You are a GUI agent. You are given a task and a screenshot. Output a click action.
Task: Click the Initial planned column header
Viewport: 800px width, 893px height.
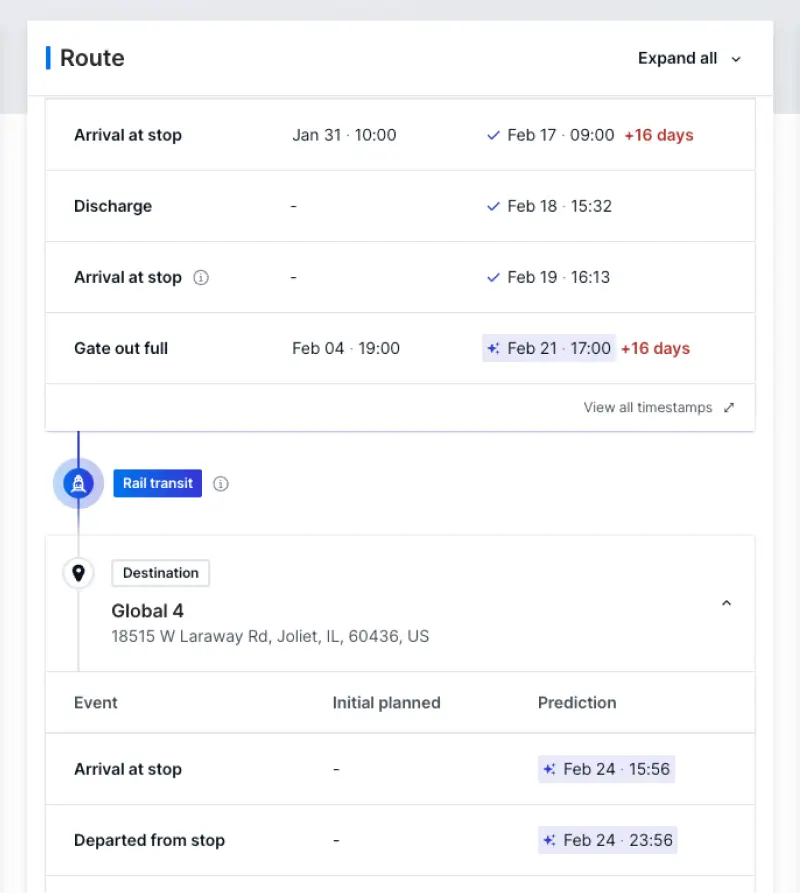tap(387, 703)
